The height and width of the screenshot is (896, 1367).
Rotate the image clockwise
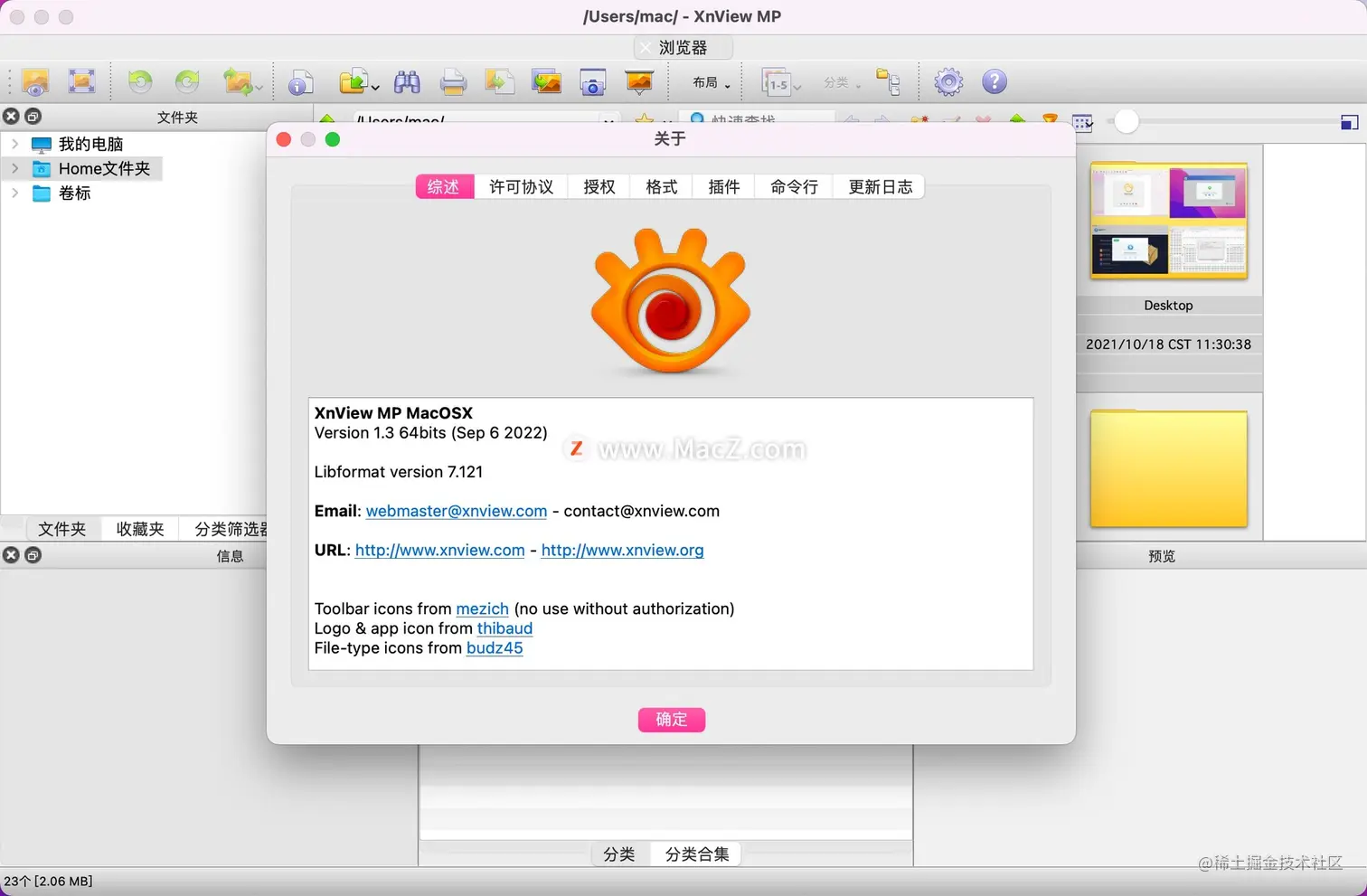tap(187, 81)
